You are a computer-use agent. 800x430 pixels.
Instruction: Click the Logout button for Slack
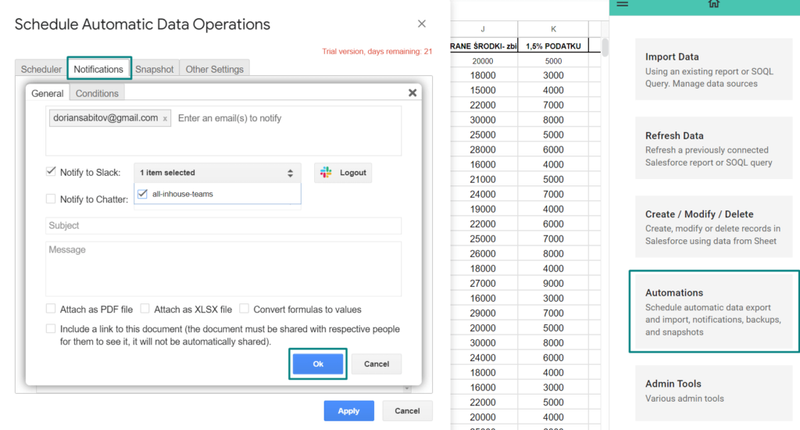(343, 172)
